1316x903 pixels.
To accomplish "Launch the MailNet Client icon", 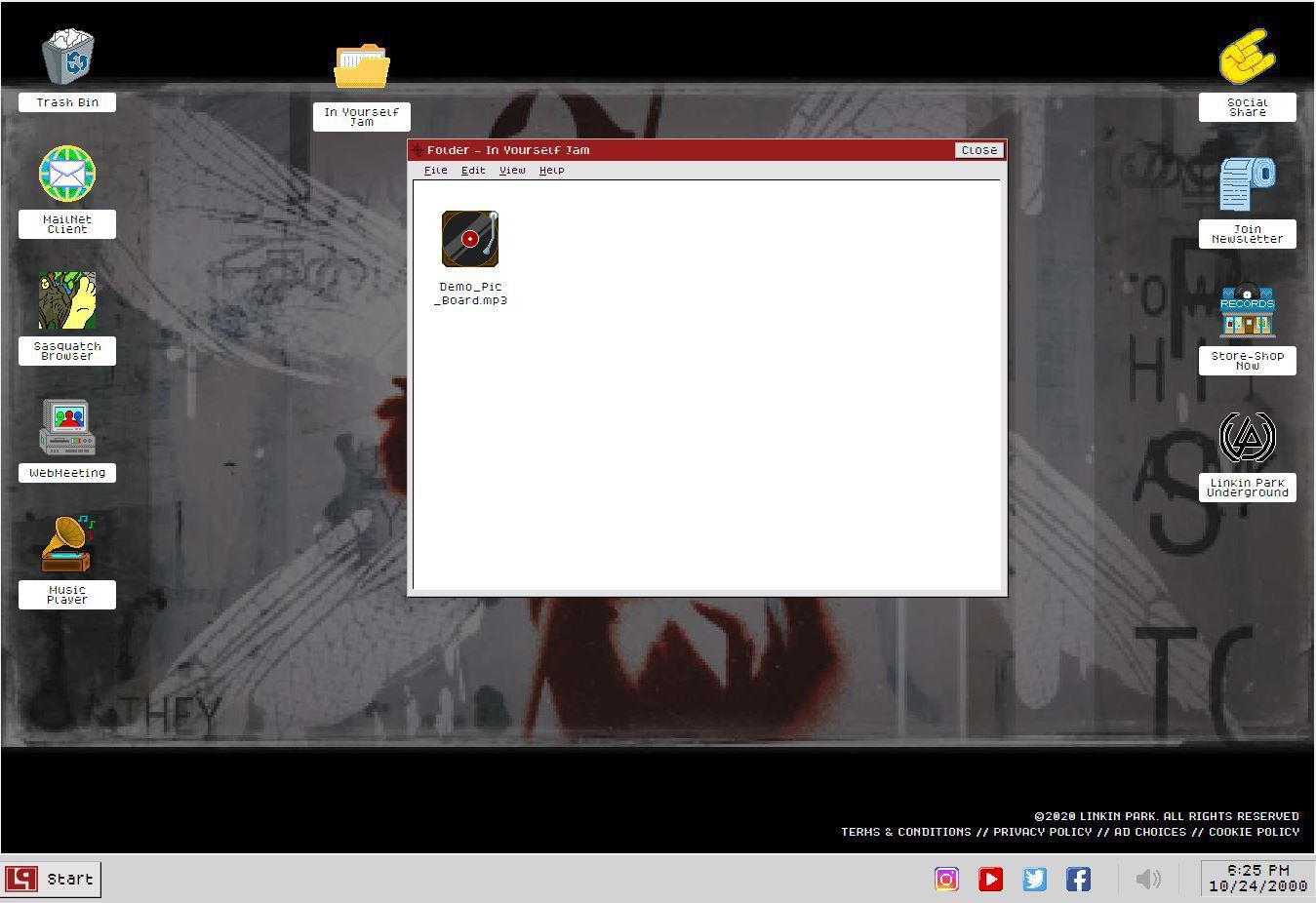I will (x=67, y=176).
